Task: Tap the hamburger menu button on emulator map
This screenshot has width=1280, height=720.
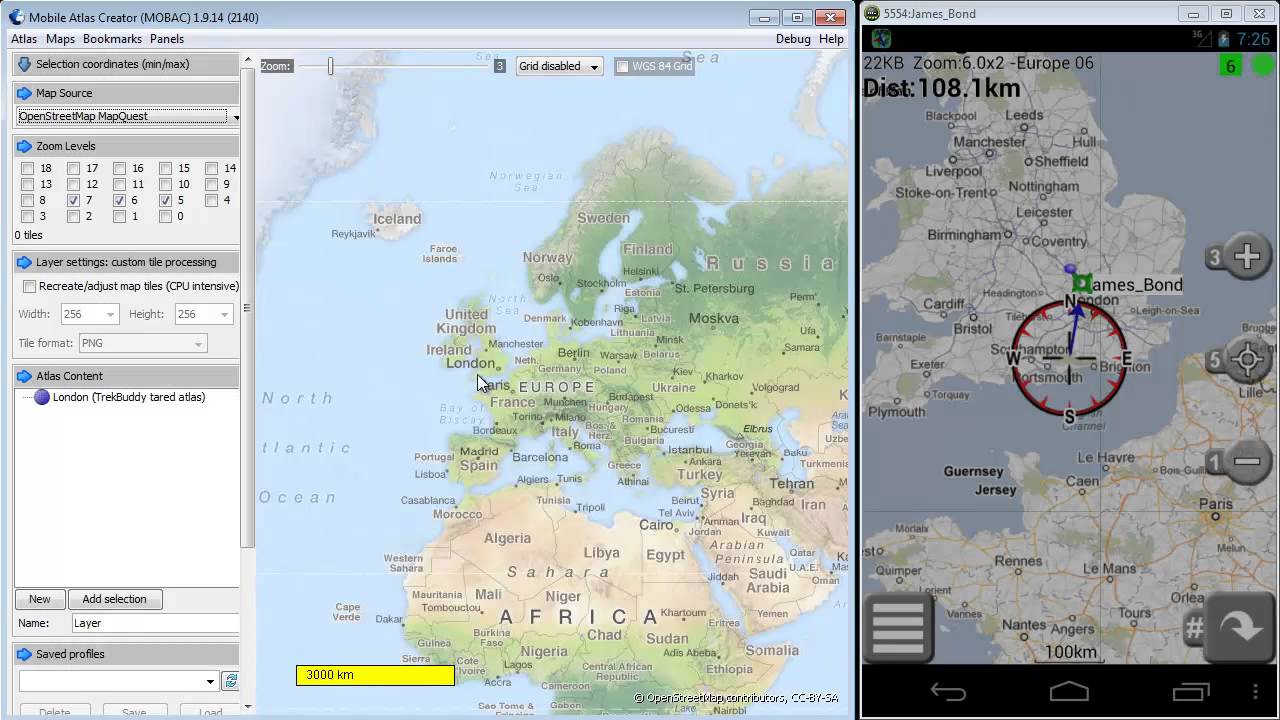Action: coord(897,627)
